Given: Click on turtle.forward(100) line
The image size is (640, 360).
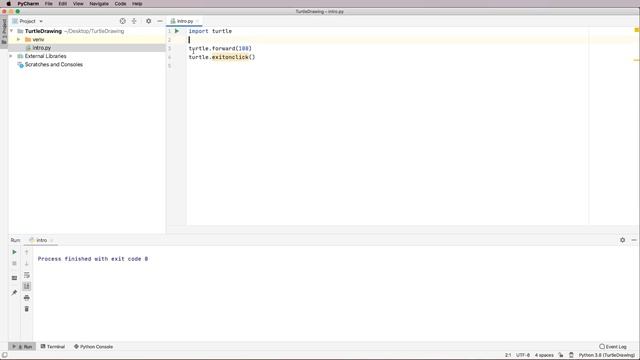Looking at the screenshot, I should 220,48.
